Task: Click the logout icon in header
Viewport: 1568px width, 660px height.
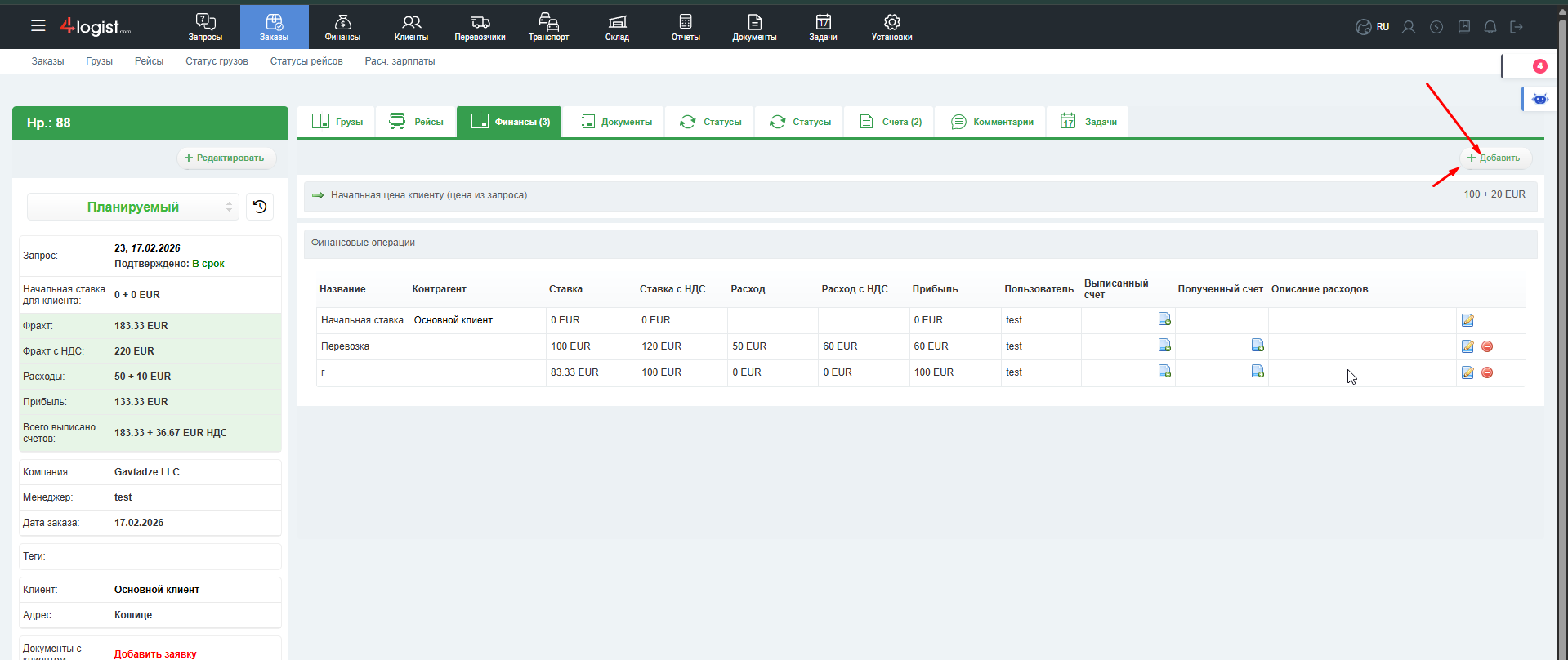Action: tap(1517, 27)
